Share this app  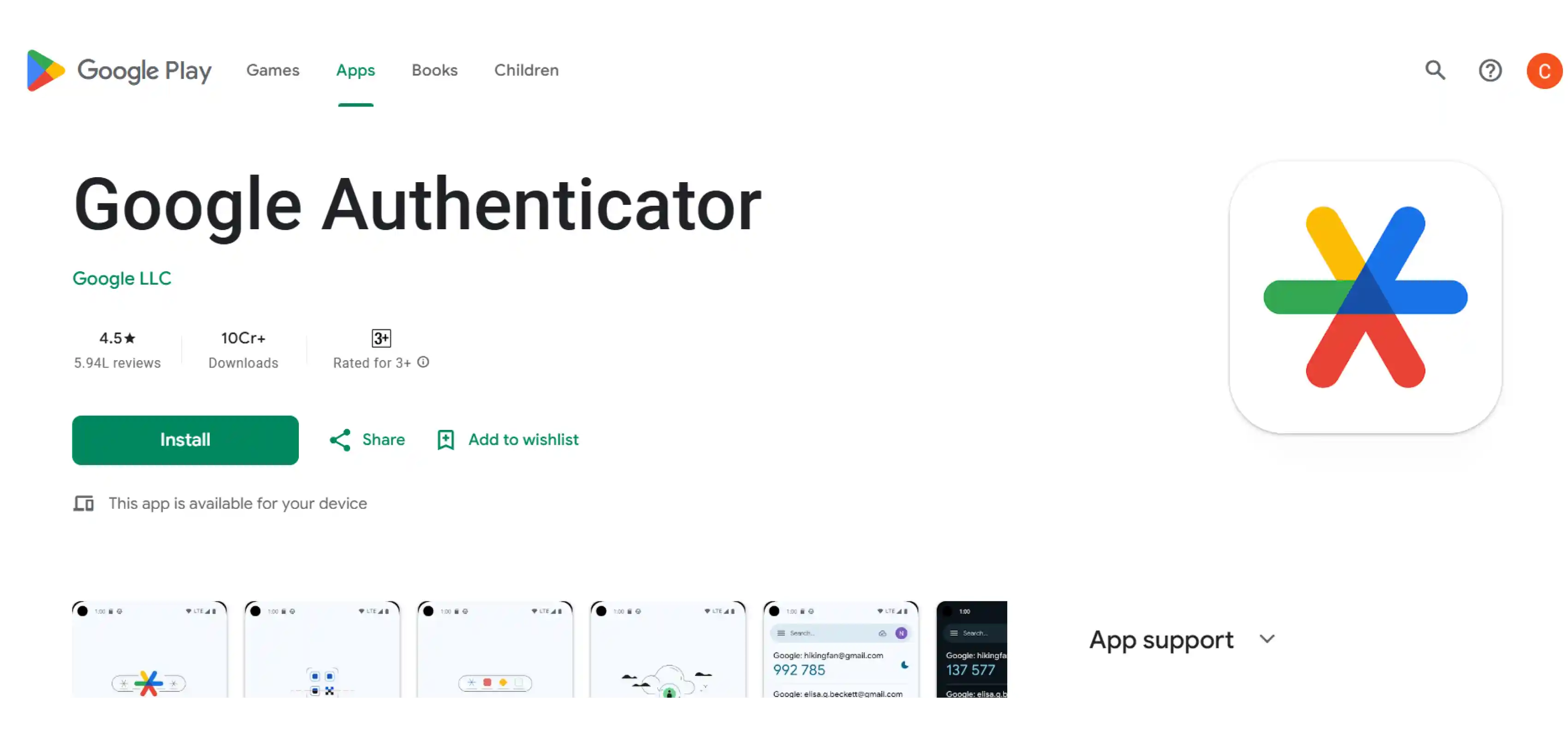367,440
